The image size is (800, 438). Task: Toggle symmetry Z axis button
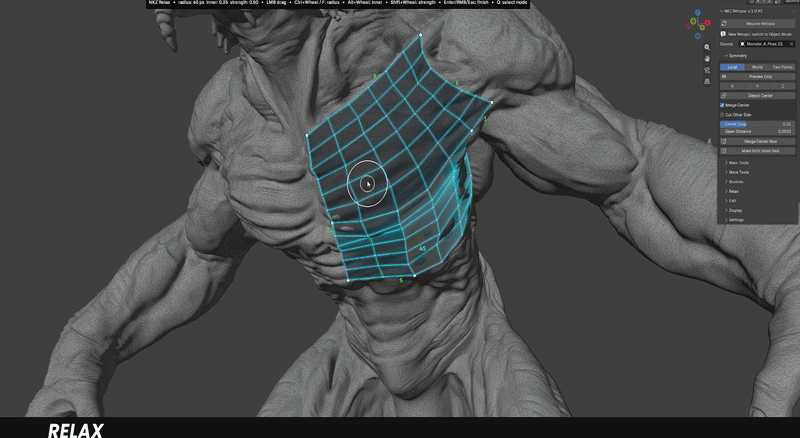pyautogui.click(x=782, y=86)
